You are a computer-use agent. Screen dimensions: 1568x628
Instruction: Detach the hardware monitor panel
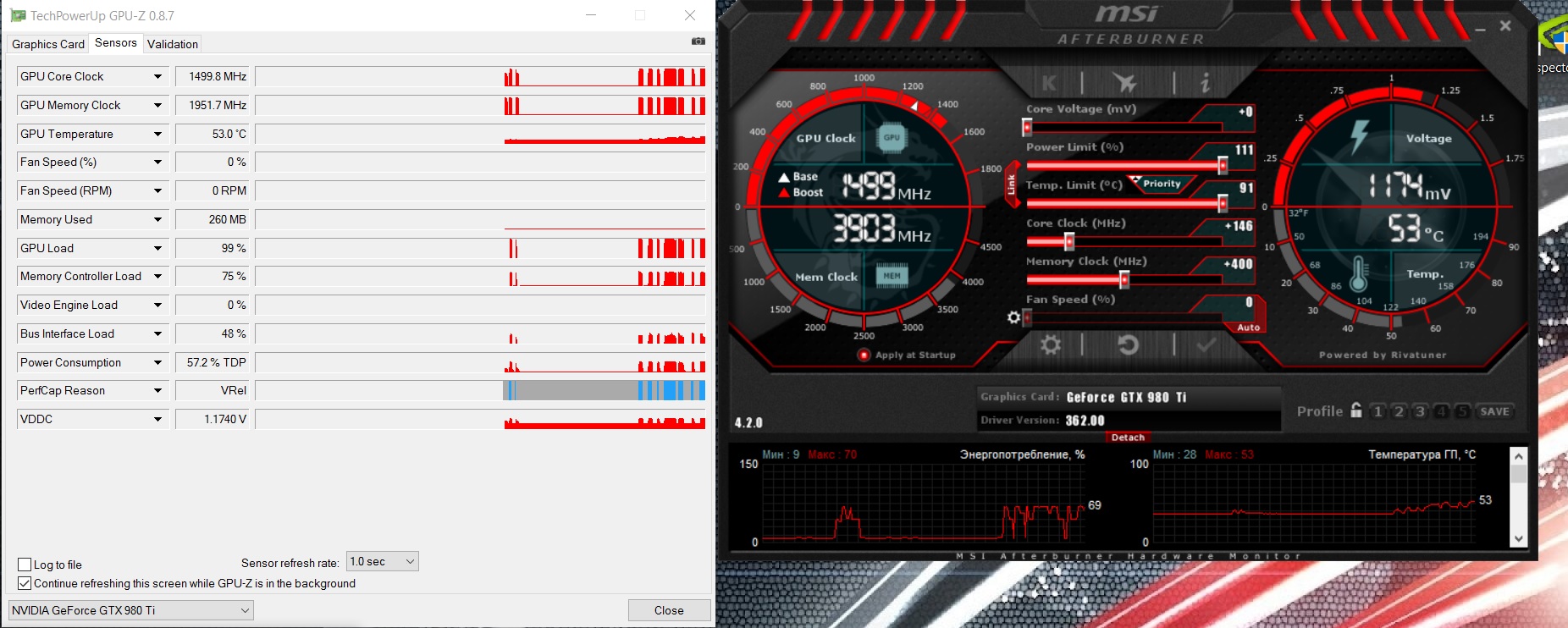pos(1128,438)
